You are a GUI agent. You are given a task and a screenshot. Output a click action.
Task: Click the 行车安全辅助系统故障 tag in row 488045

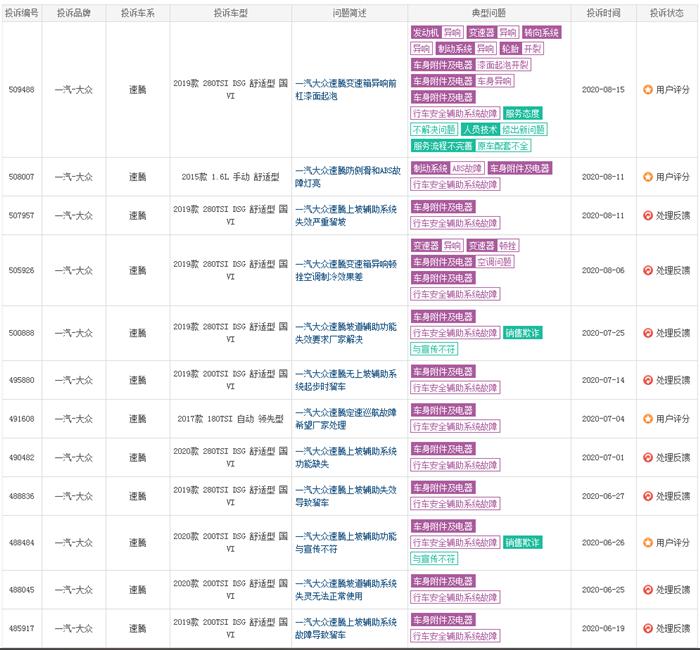tap(455, 597)
